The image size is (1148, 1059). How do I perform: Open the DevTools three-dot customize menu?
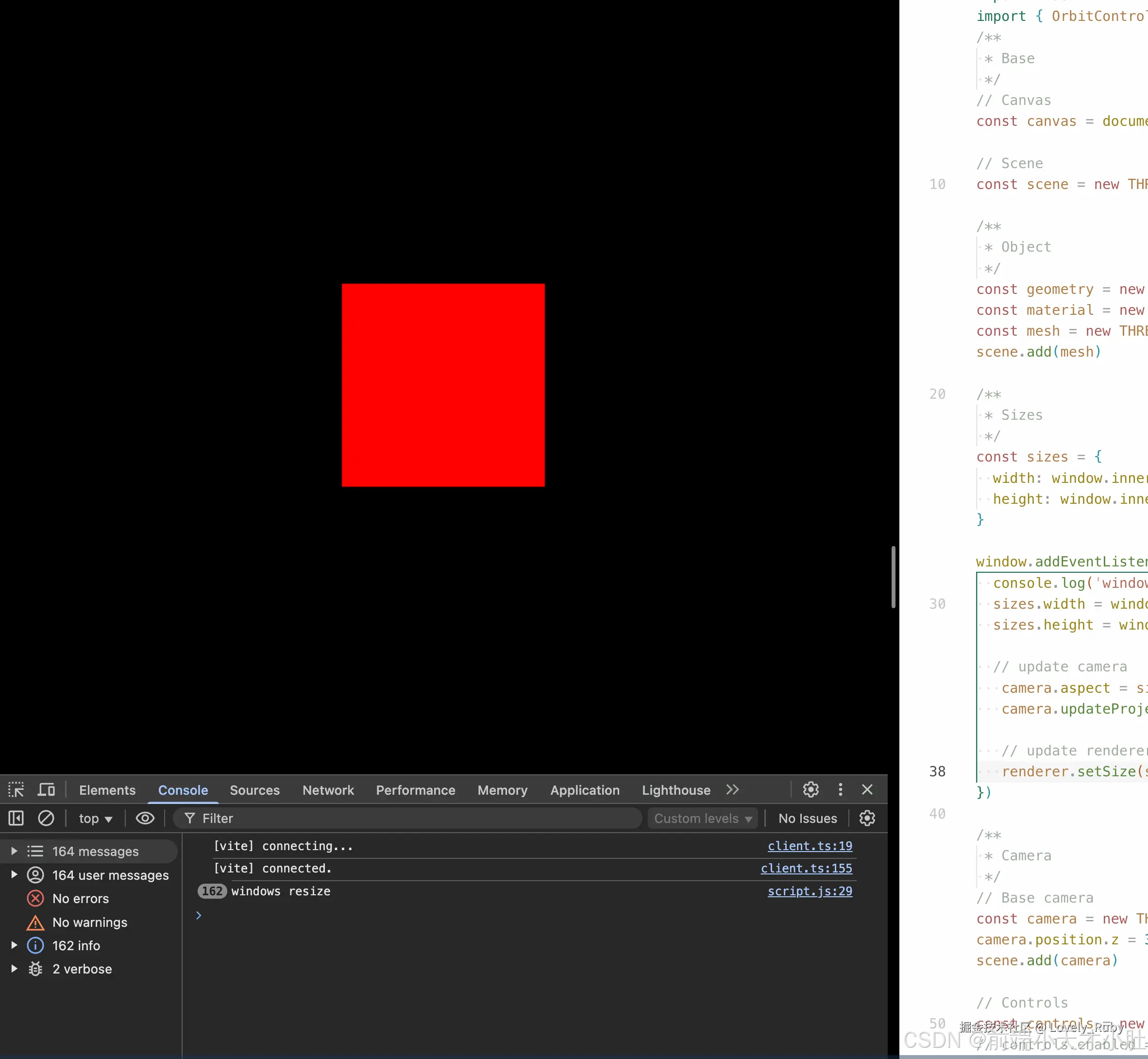click(841, 790)
